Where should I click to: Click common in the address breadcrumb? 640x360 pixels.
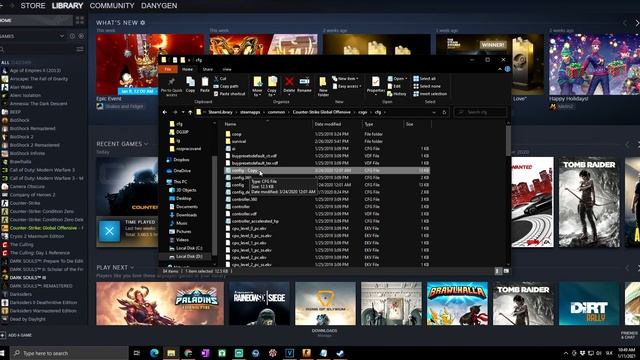pos(276,112)
